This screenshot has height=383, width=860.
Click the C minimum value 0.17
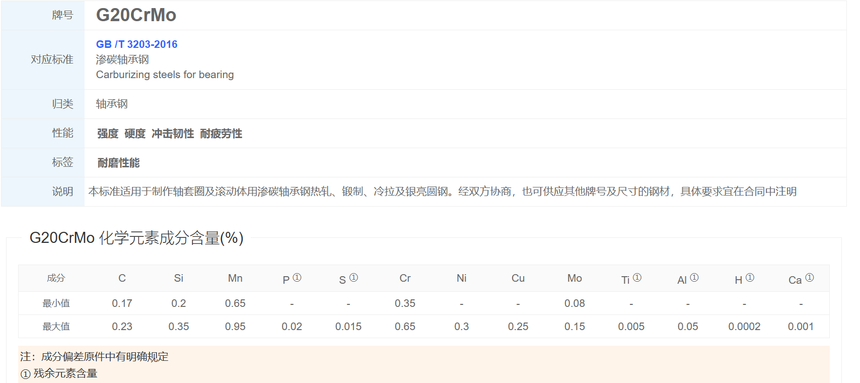click(x=122, y=303)
